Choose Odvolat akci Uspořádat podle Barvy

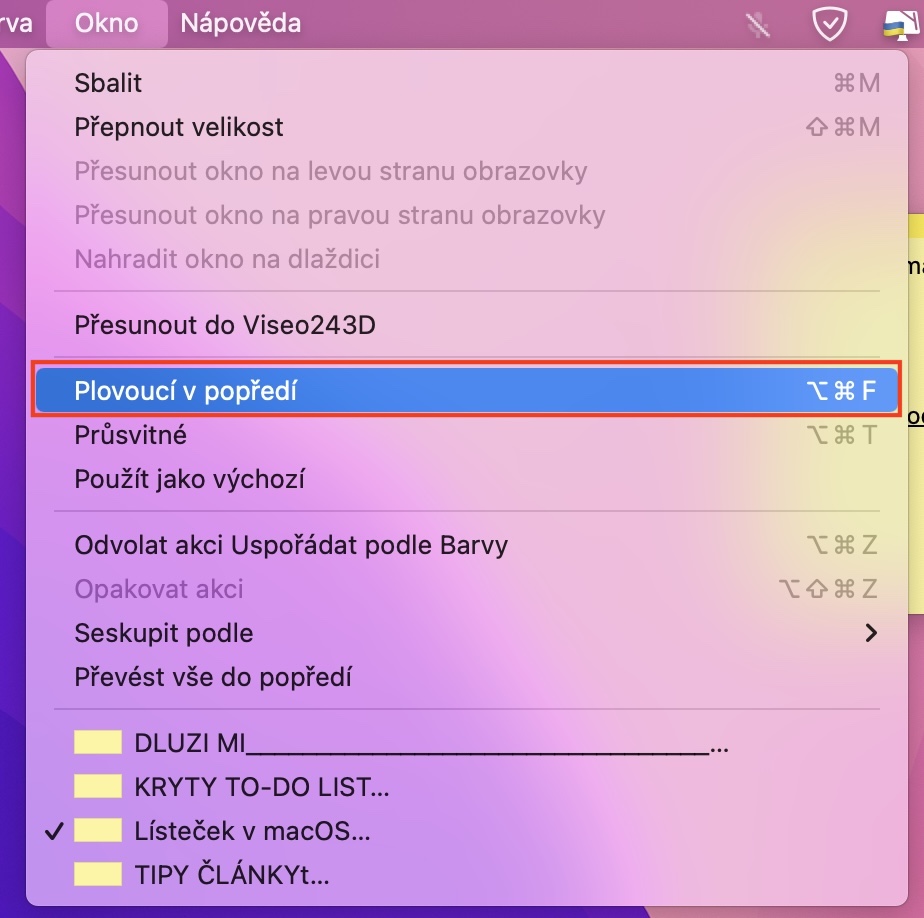[291, 545]
